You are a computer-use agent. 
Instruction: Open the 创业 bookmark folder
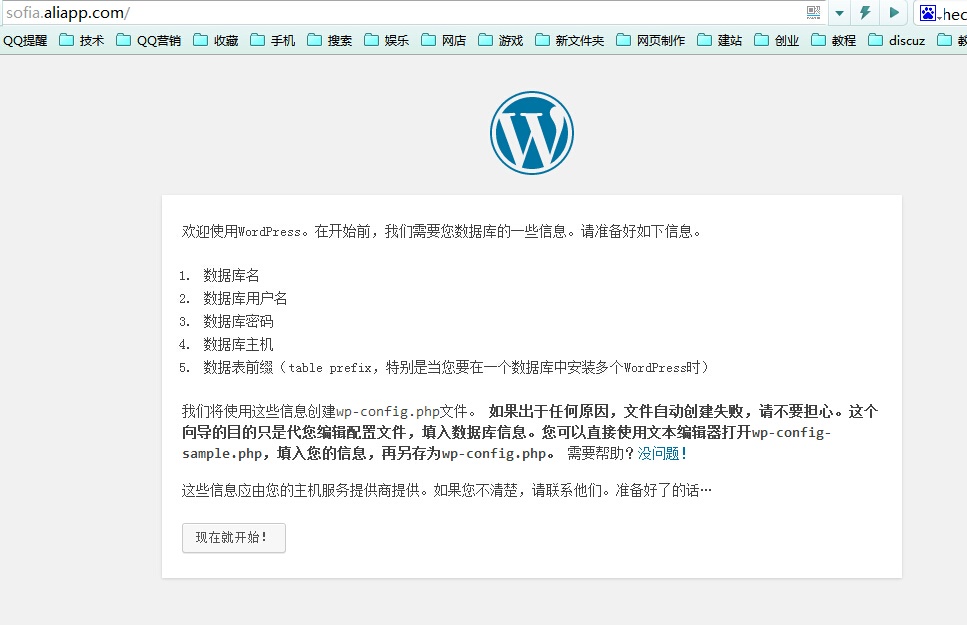pos(776,41)
